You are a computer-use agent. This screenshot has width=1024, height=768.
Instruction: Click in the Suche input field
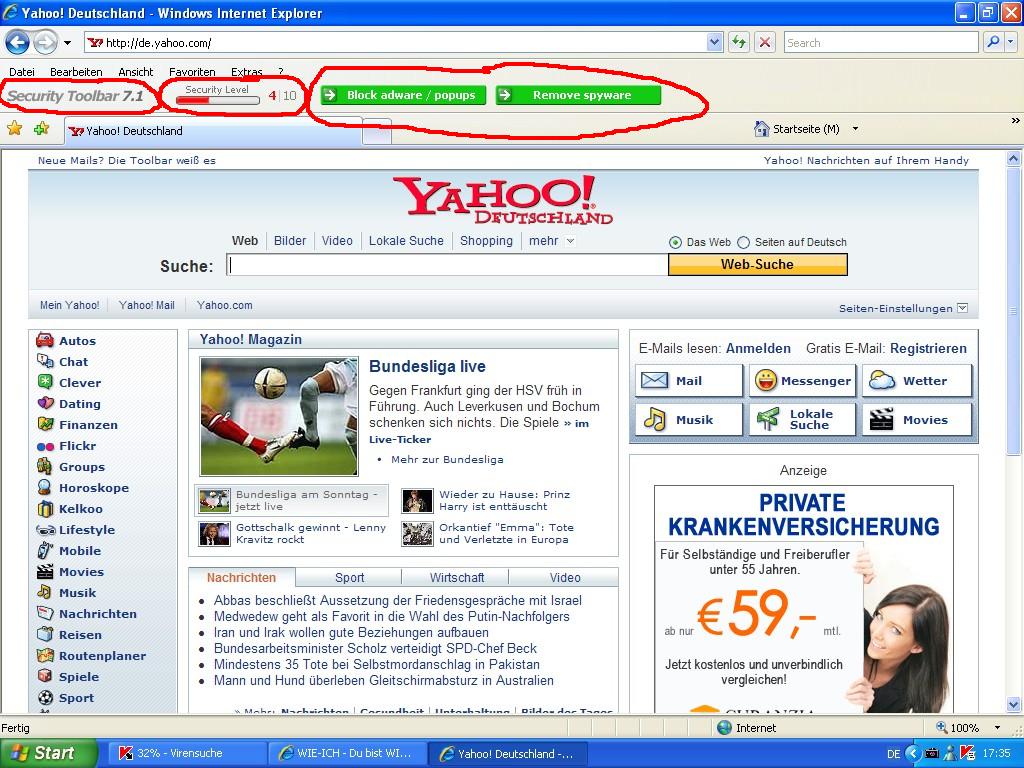coord(447,264)
